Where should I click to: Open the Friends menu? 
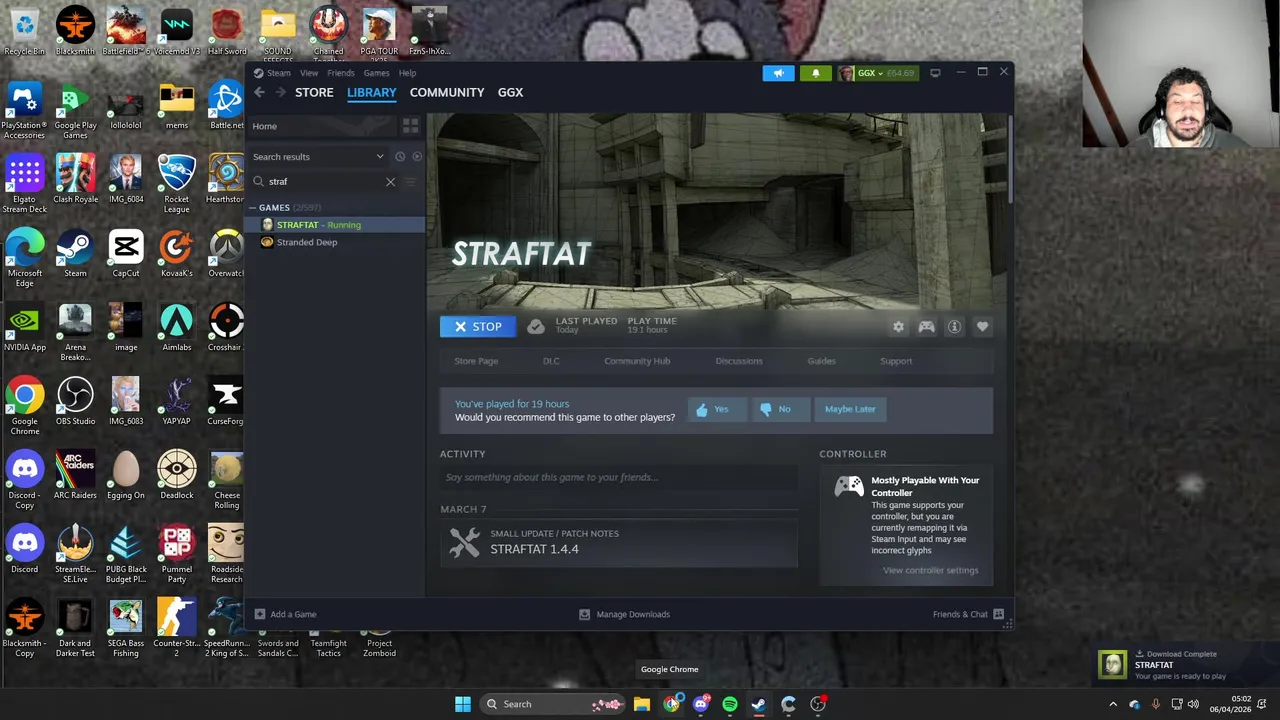(x=340, y=73)
